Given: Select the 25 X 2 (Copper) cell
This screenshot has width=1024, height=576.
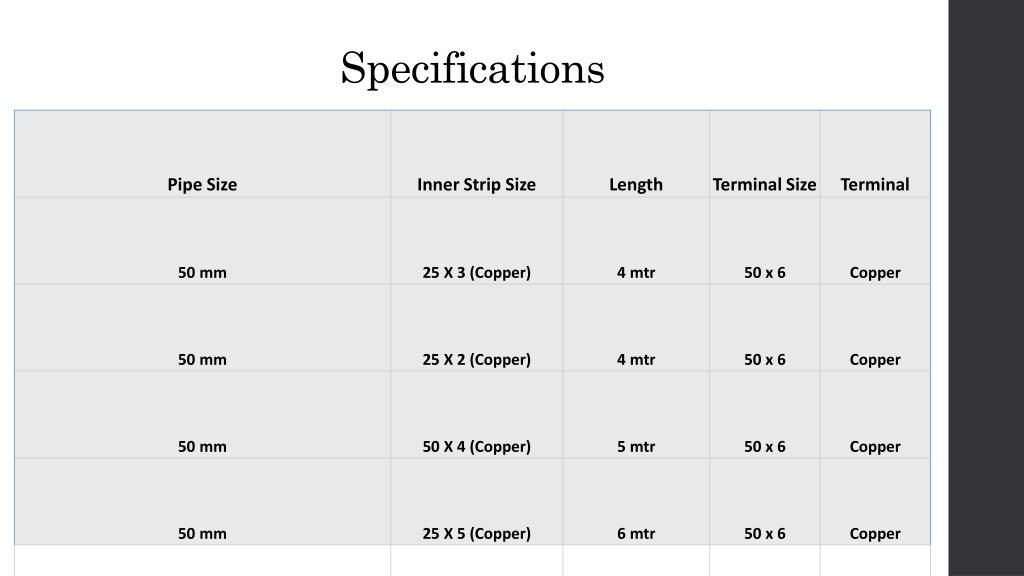Looking at the screenshot, I should 477,328.
